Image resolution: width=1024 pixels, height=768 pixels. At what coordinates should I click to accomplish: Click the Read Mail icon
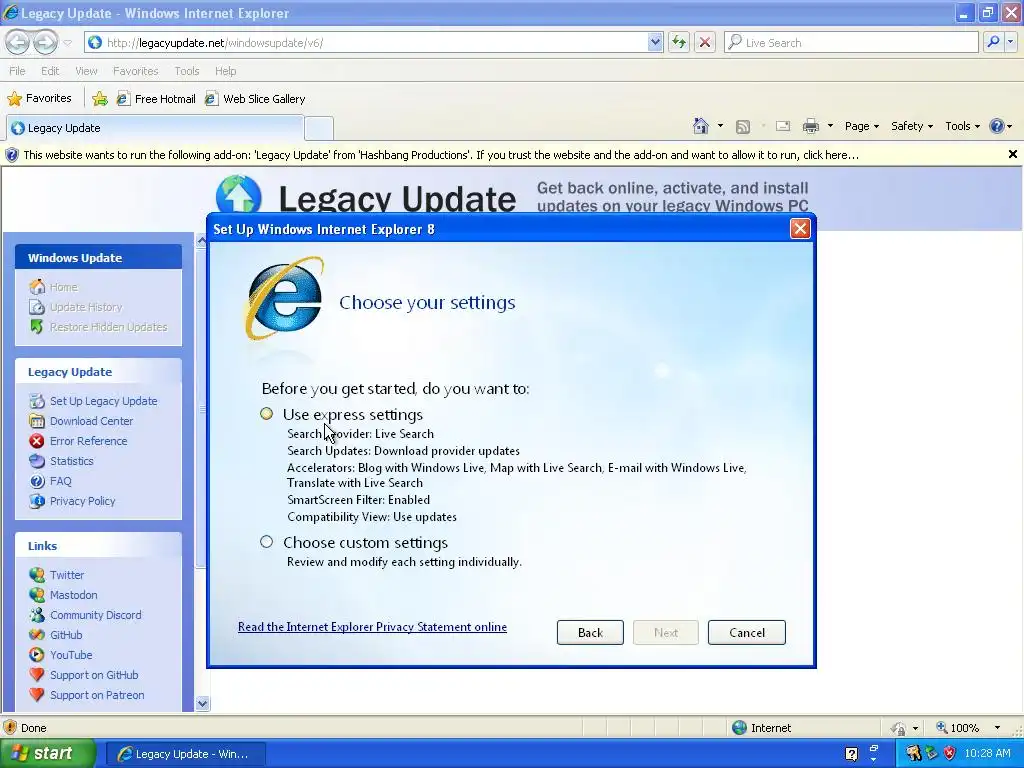[x=782, y=126]
